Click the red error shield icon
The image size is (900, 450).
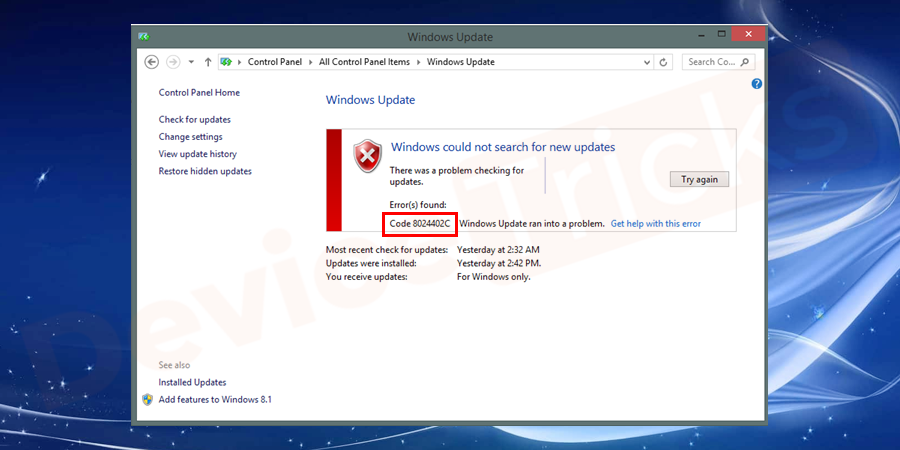367,156
